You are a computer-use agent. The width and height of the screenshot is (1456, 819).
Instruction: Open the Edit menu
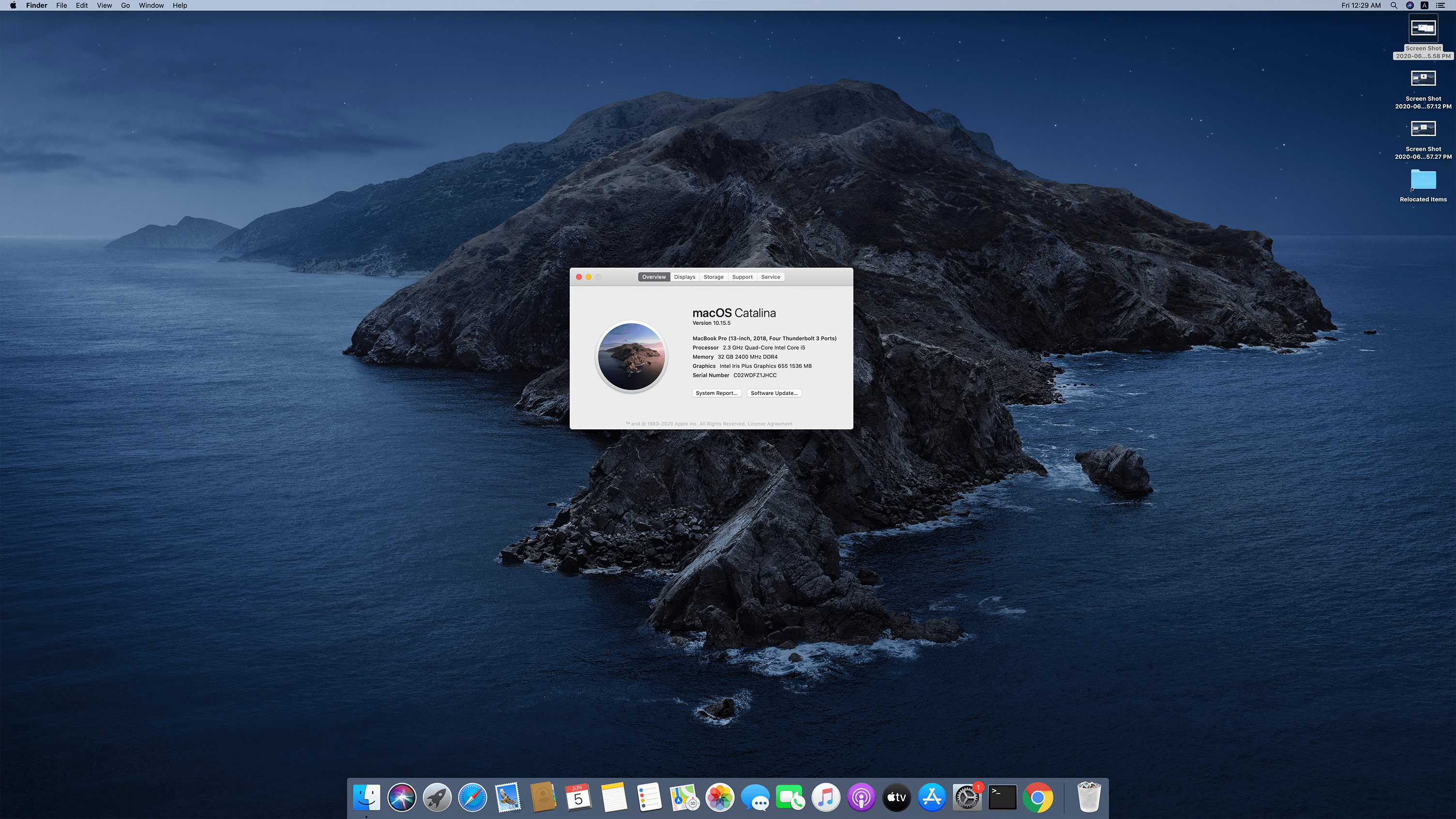click(x=82, y=5)
